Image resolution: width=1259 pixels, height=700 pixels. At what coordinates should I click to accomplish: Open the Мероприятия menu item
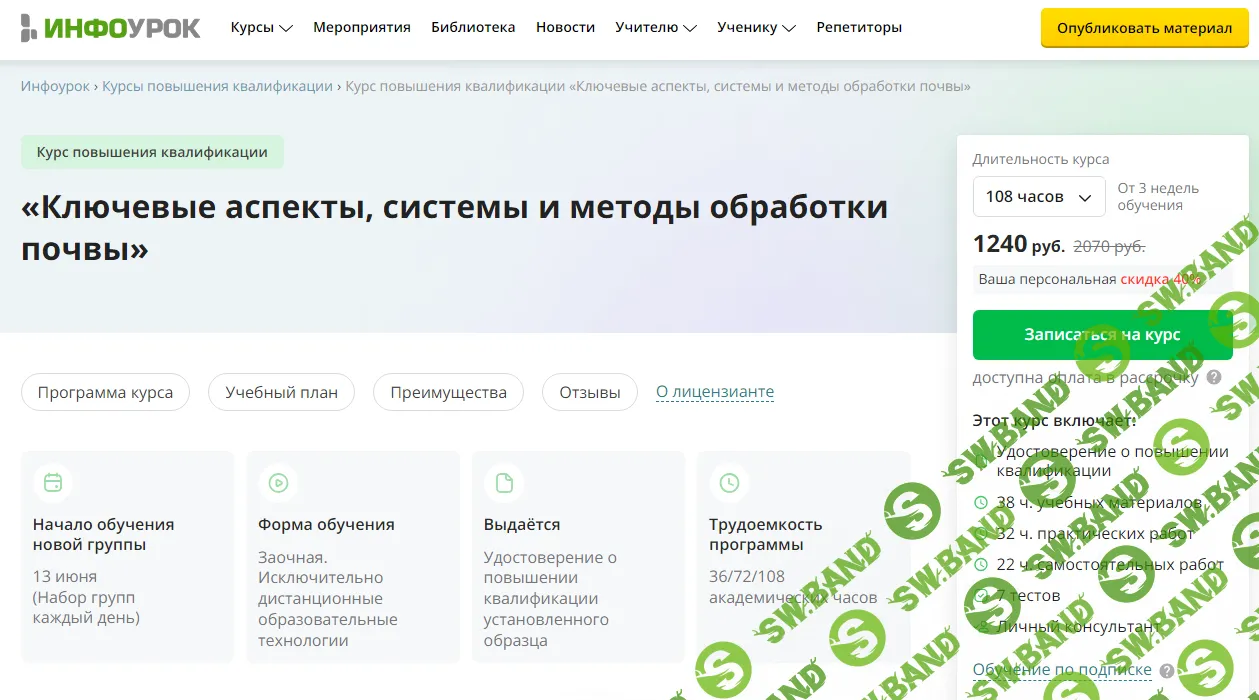[x=362, y=28]
